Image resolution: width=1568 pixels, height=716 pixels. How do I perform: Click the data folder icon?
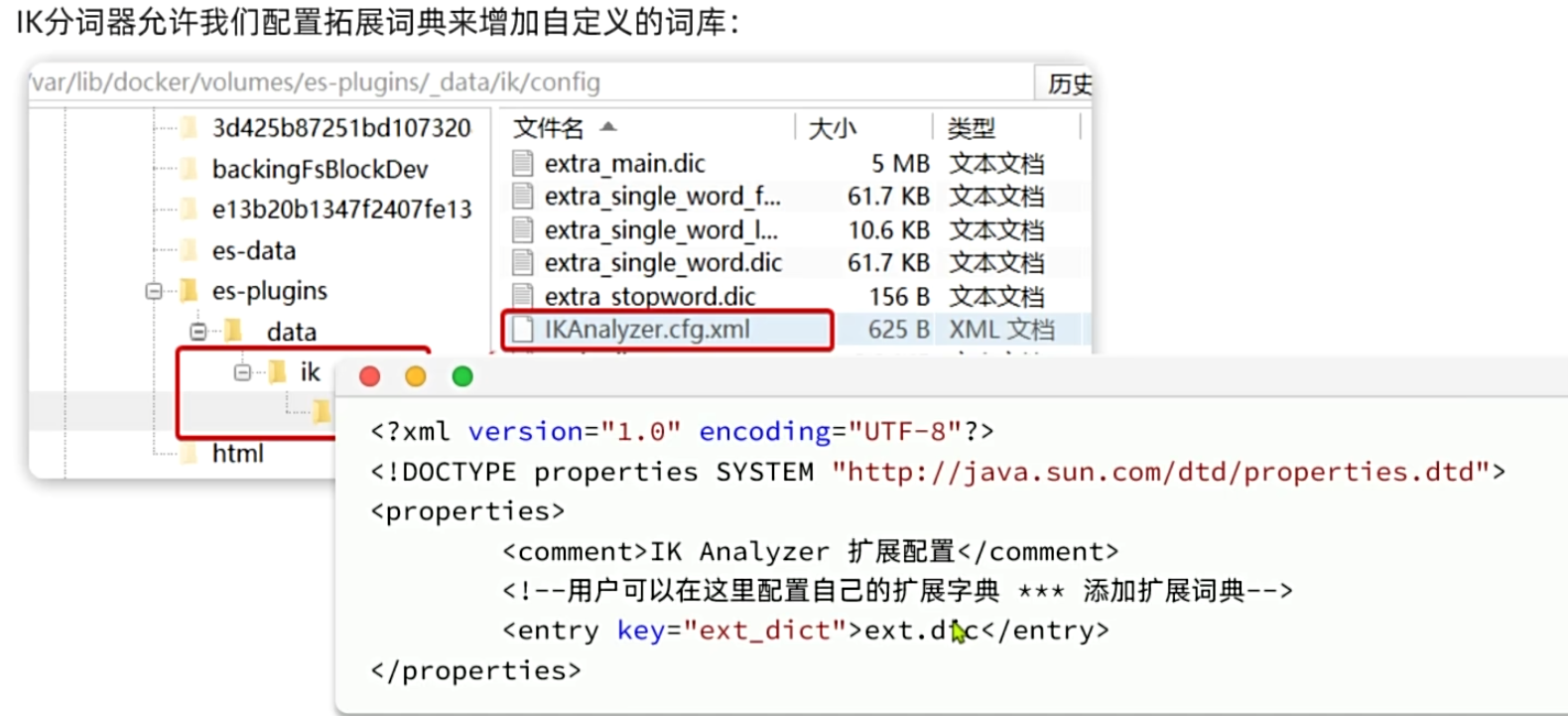(234, 331)
